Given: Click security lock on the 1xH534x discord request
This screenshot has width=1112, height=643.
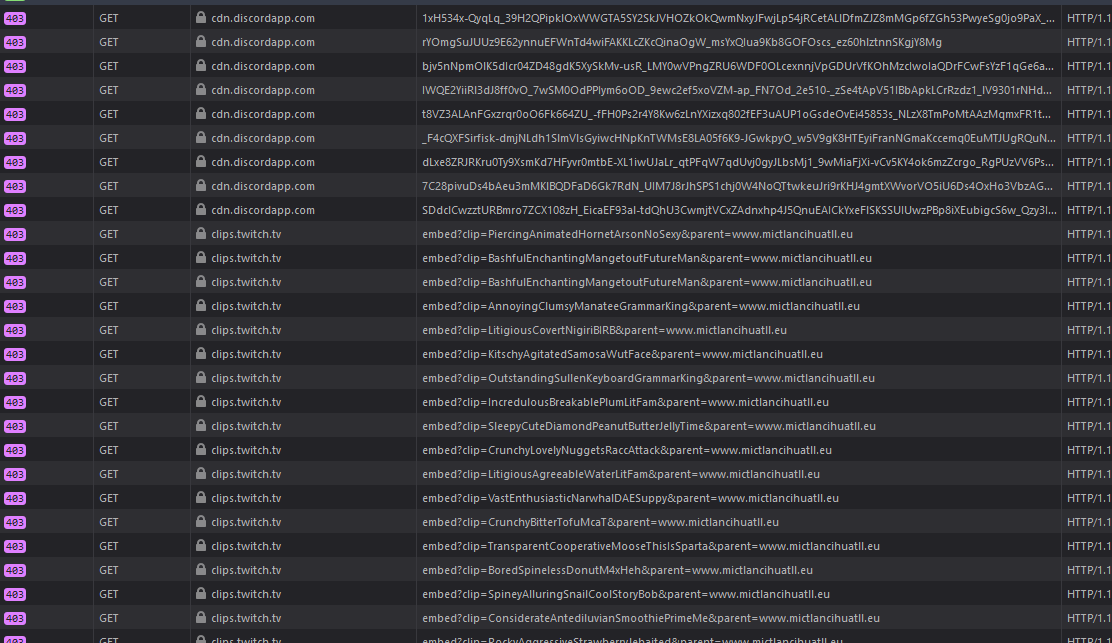Looking at the screenshot, I should 201,18.
